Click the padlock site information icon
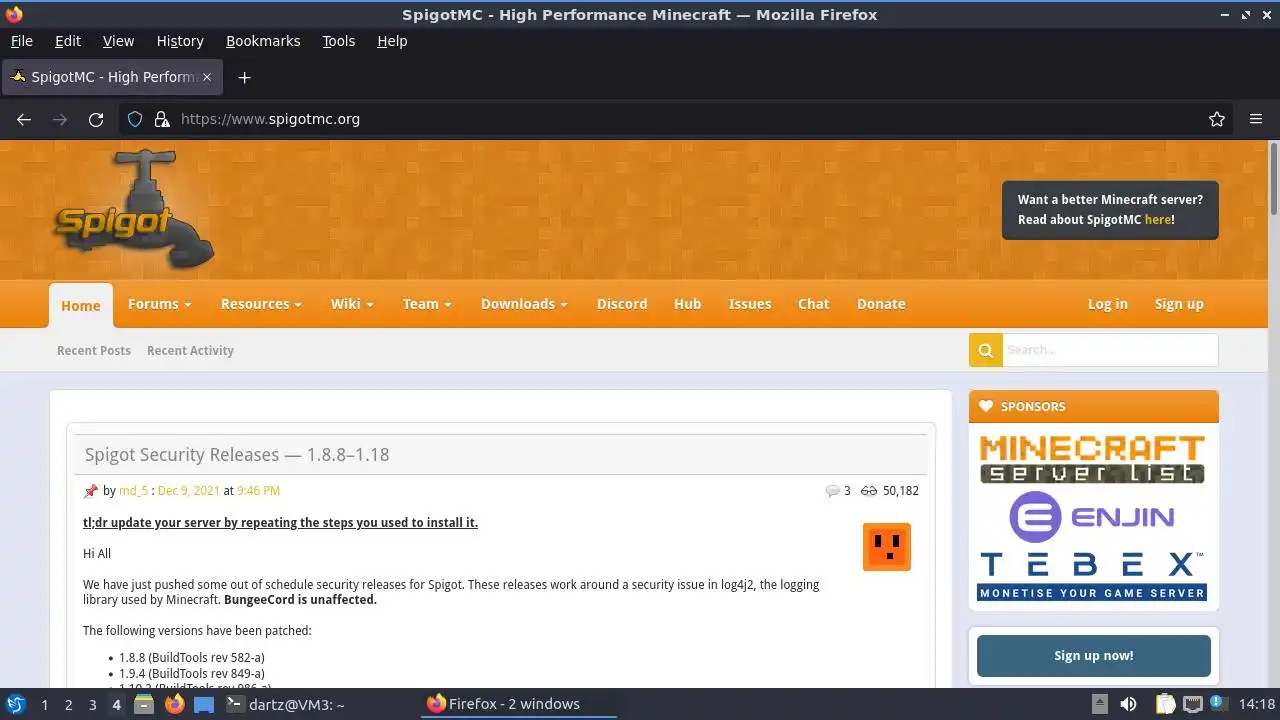1280x720 pixels. coord(161,119)
